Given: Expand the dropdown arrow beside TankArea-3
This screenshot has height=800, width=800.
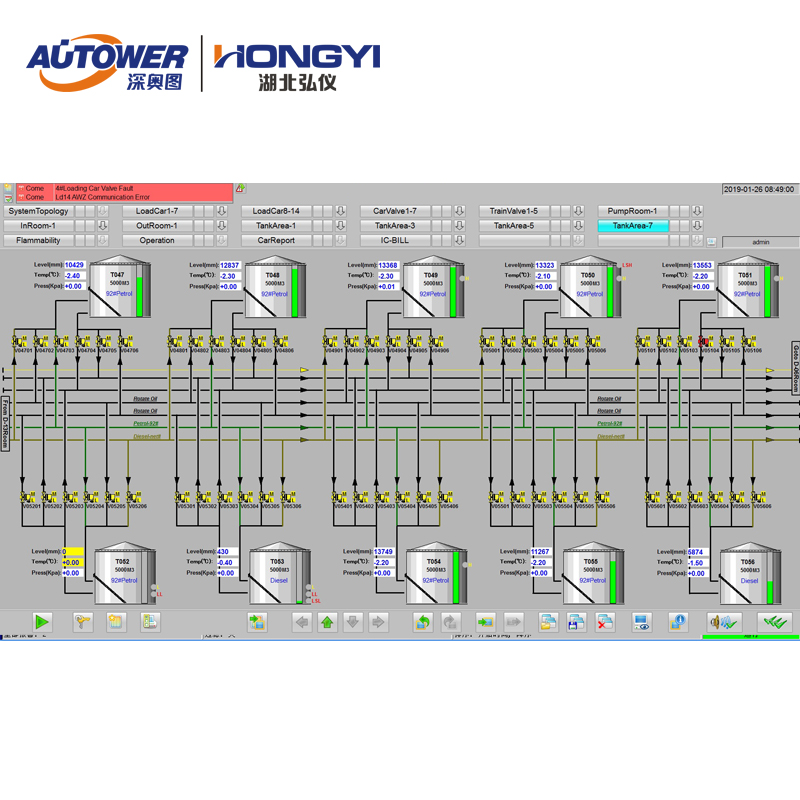Looking at the screenshot, I should tap(459, 226).
